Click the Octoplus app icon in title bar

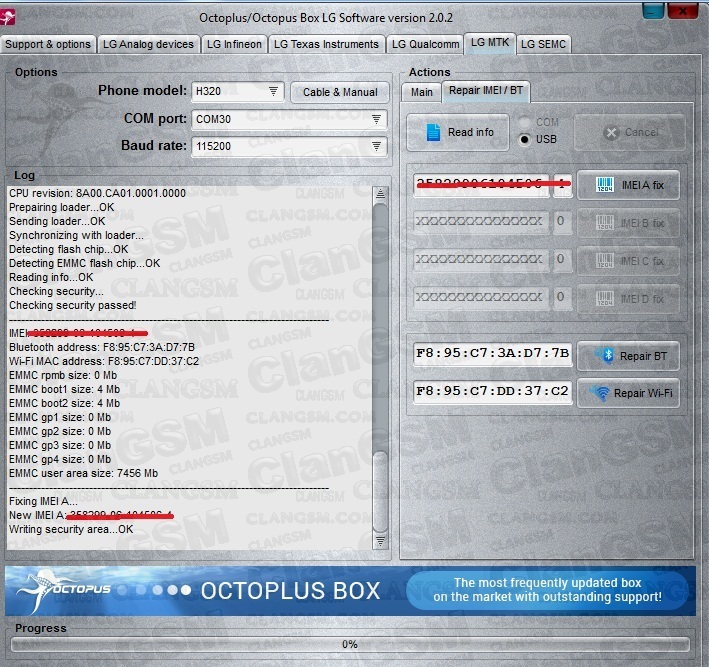tap(7, 17)
